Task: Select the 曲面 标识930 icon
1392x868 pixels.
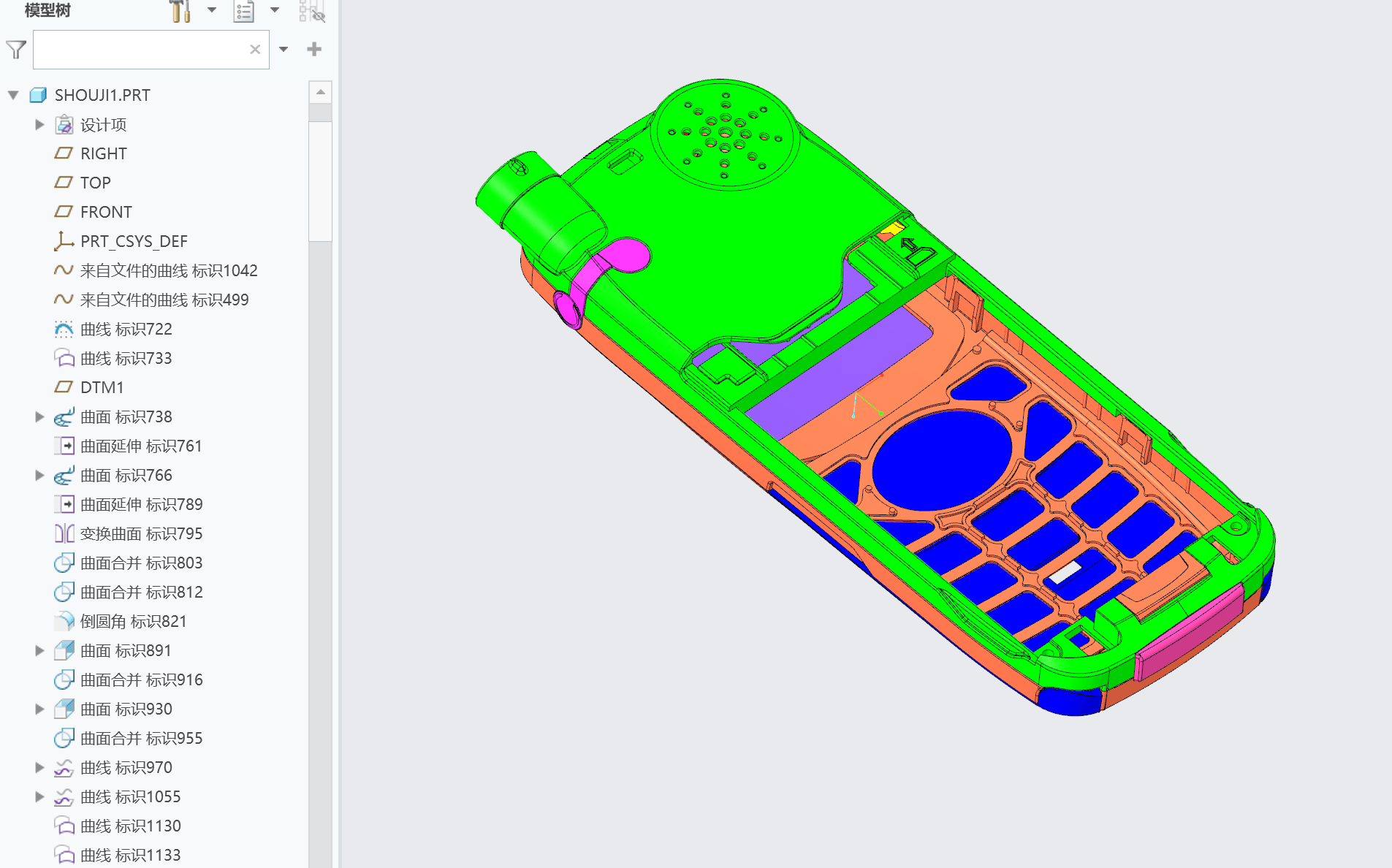Action: coord(64,709)
